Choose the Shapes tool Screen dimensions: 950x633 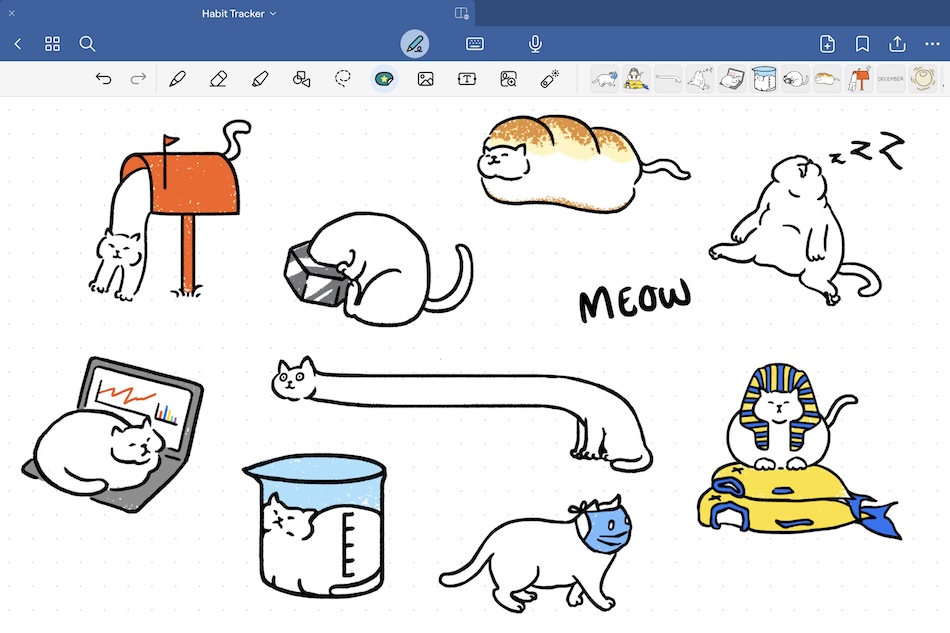[x=301, y=79]
